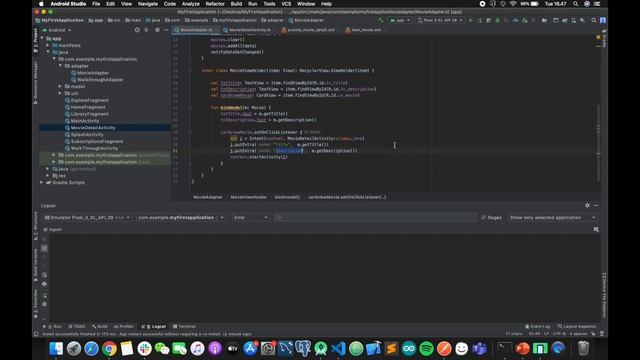
Task: Switch to the activity_movie_detail.xml tab
Action: tap(310, 30)
